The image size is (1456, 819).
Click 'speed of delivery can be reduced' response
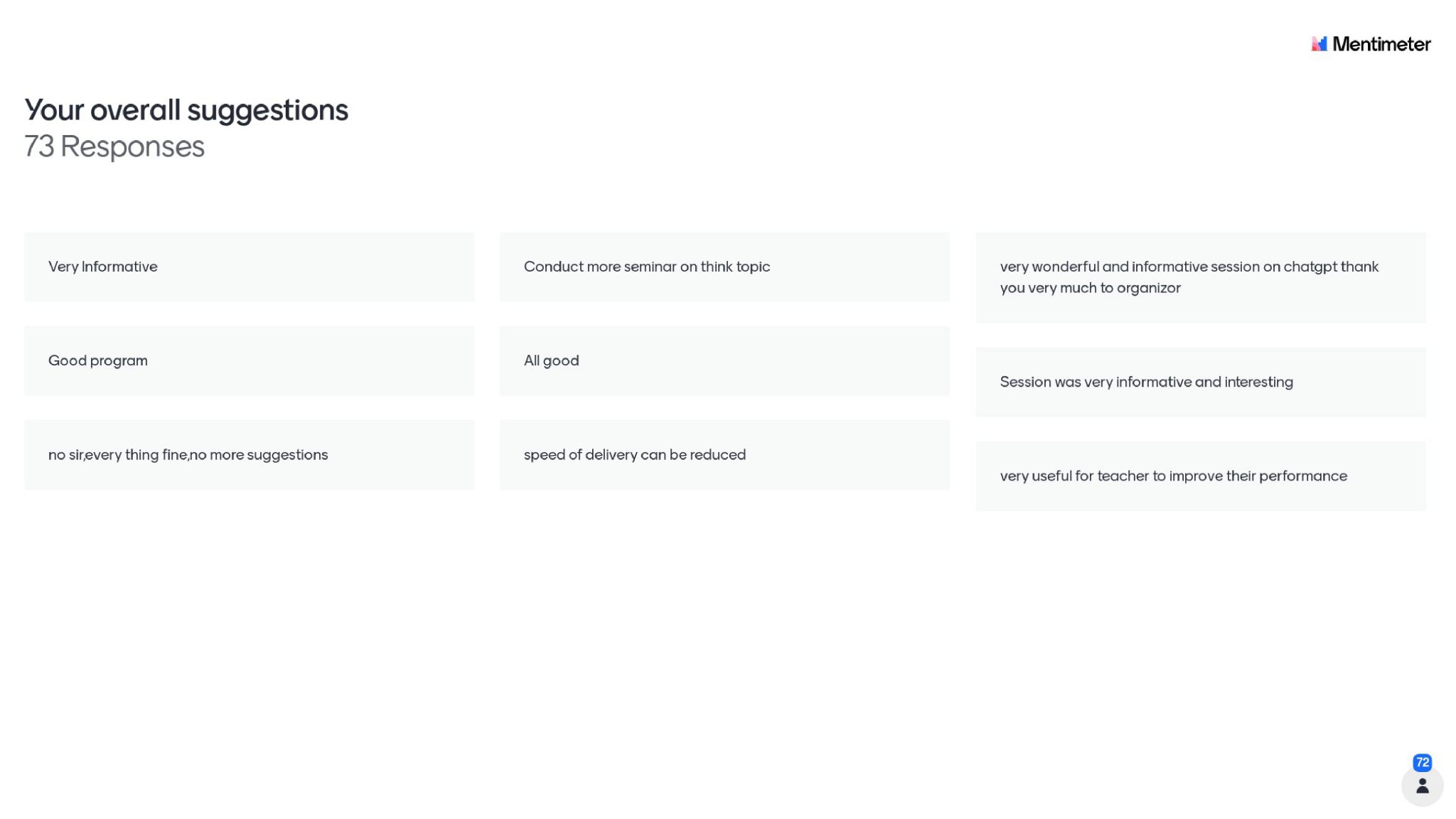pos(724,455)
